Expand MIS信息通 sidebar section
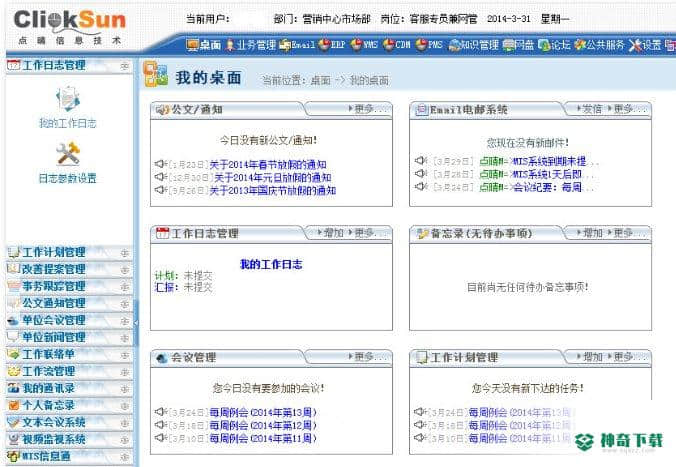This screenshot has width=676, height=467. (125, 457)
